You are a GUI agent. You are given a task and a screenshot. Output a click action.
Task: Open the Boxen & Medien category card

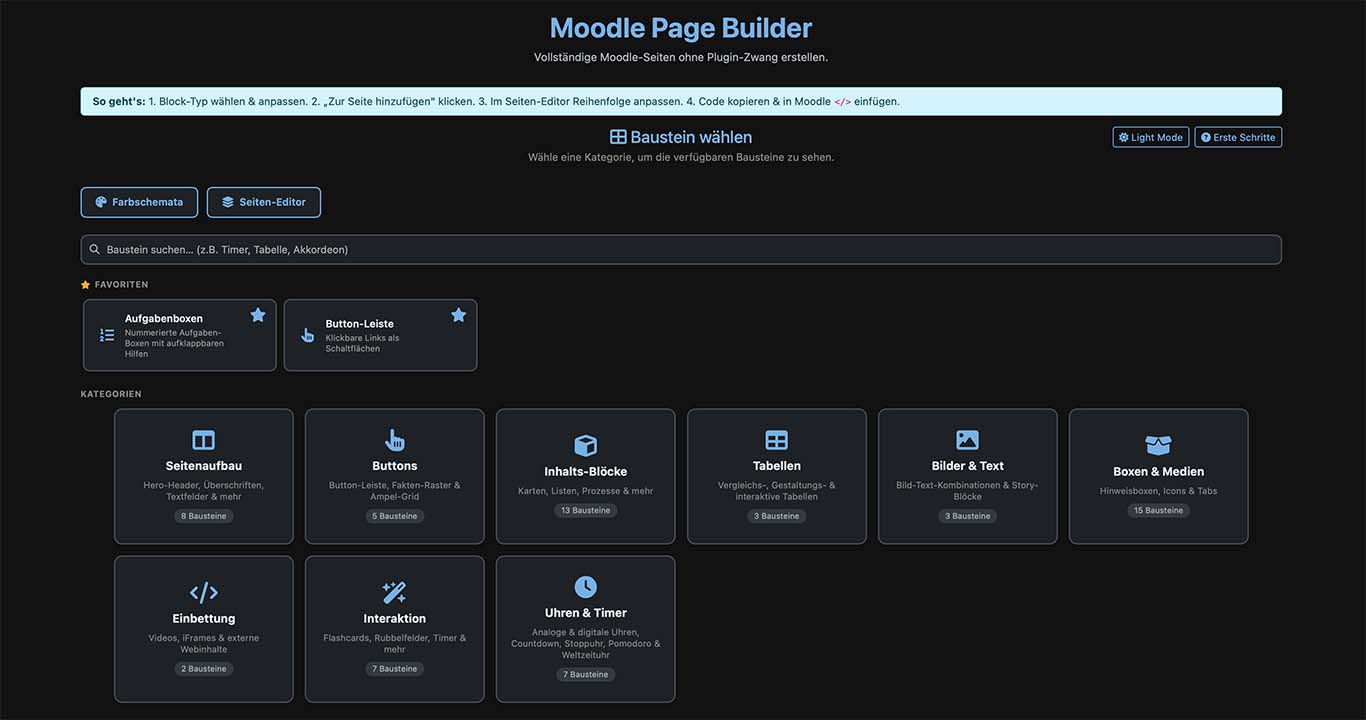tap(1159, 476)
